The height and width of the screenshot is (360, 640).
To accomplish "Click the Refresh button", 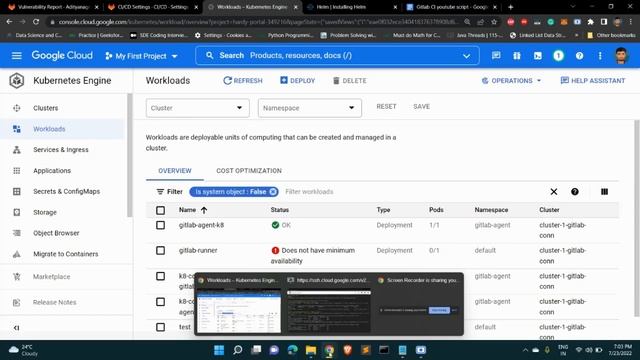I will [243, 81].
